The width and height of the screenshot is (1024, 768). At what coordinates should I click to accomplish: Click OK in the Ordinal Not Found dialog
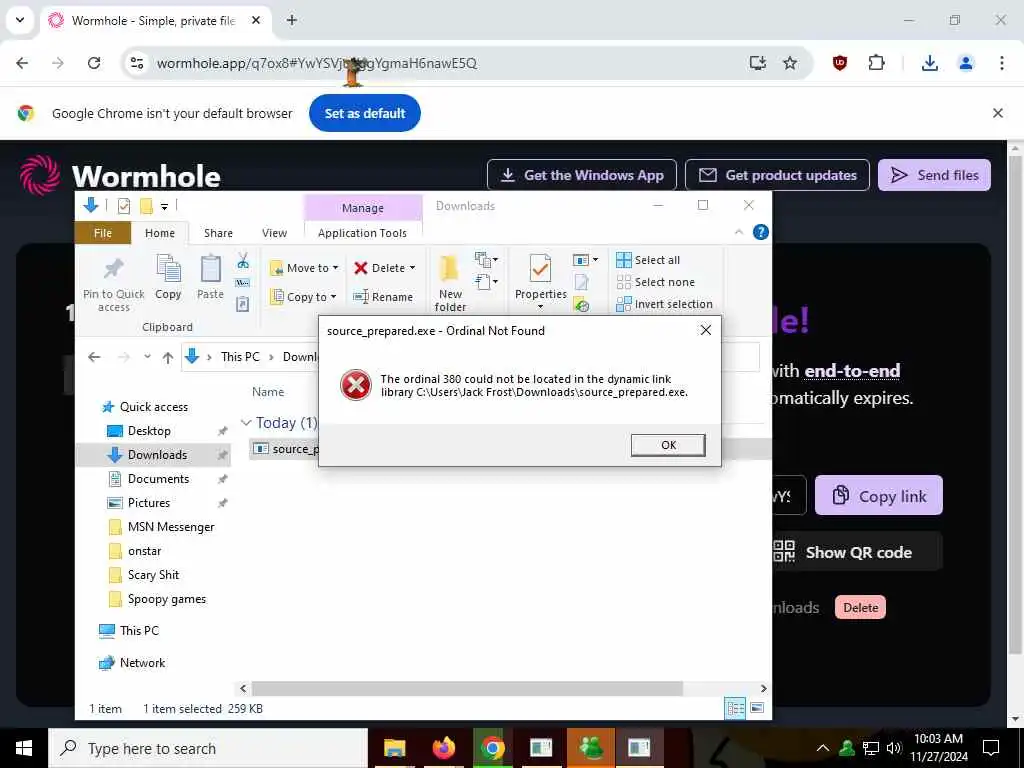667,445
